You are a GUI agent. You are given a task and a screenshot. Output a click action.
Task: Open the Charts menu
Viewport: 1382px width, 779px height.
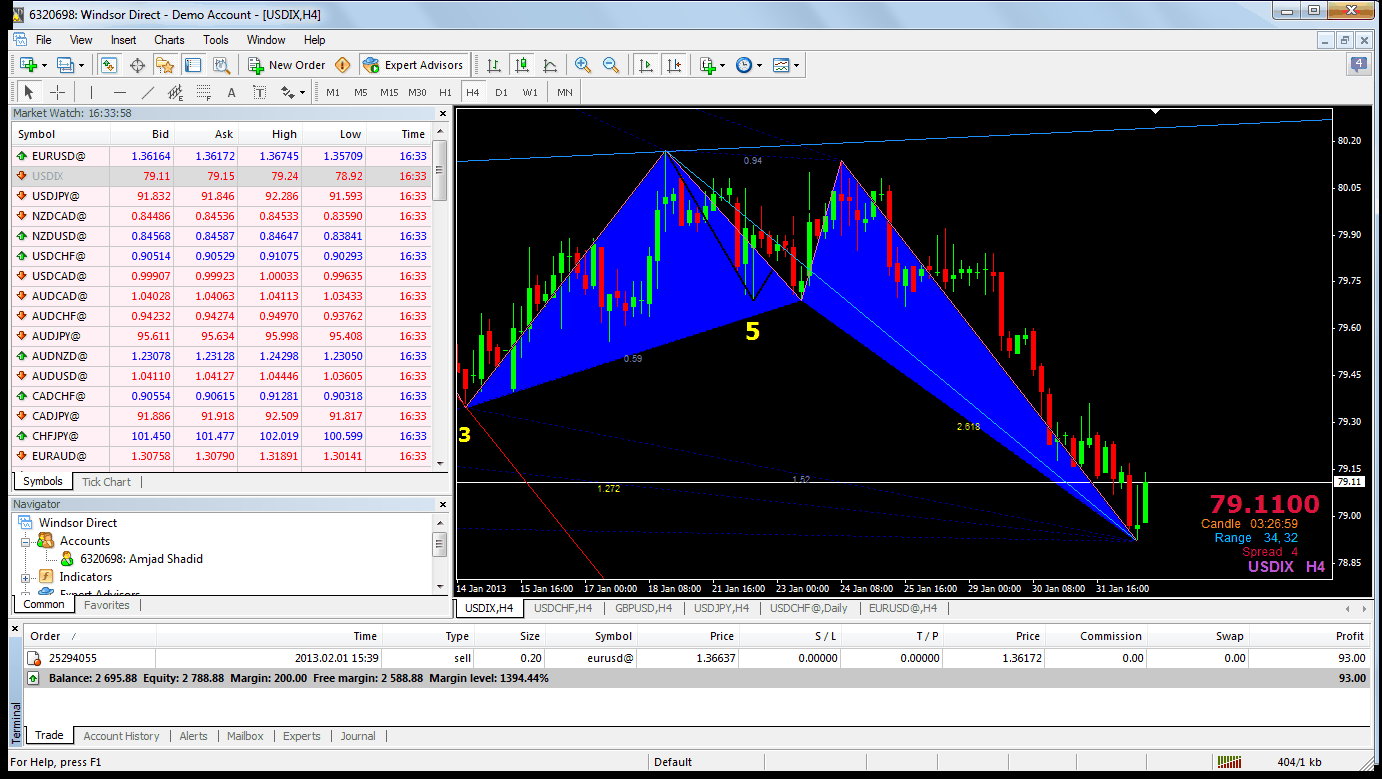click(169, 40)
